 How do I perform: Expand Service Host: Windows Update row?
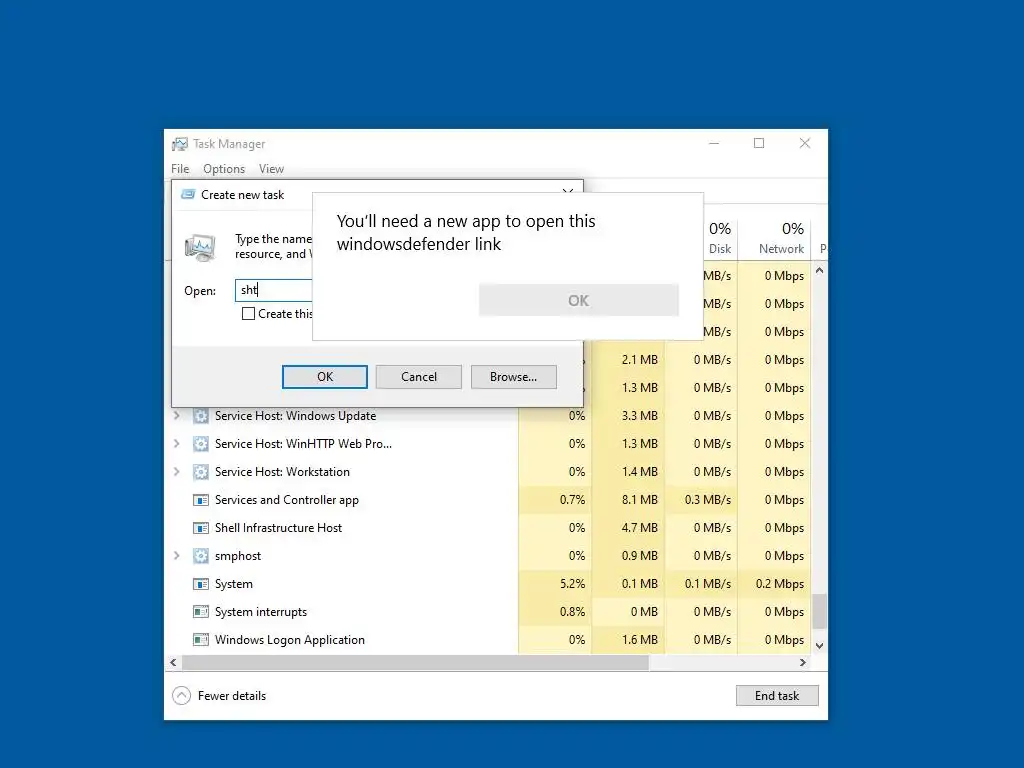point(176,415)
